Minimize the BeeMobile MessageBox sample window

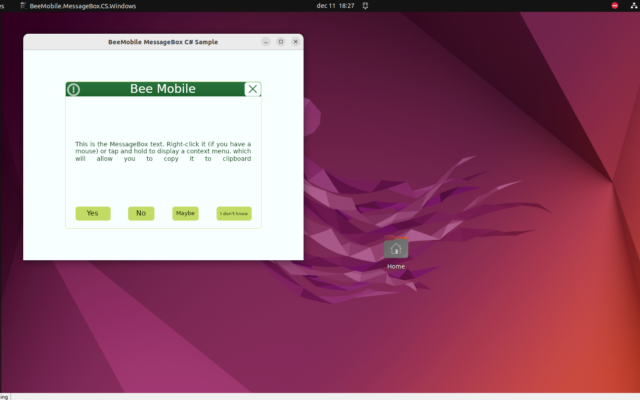click(266, 42)
